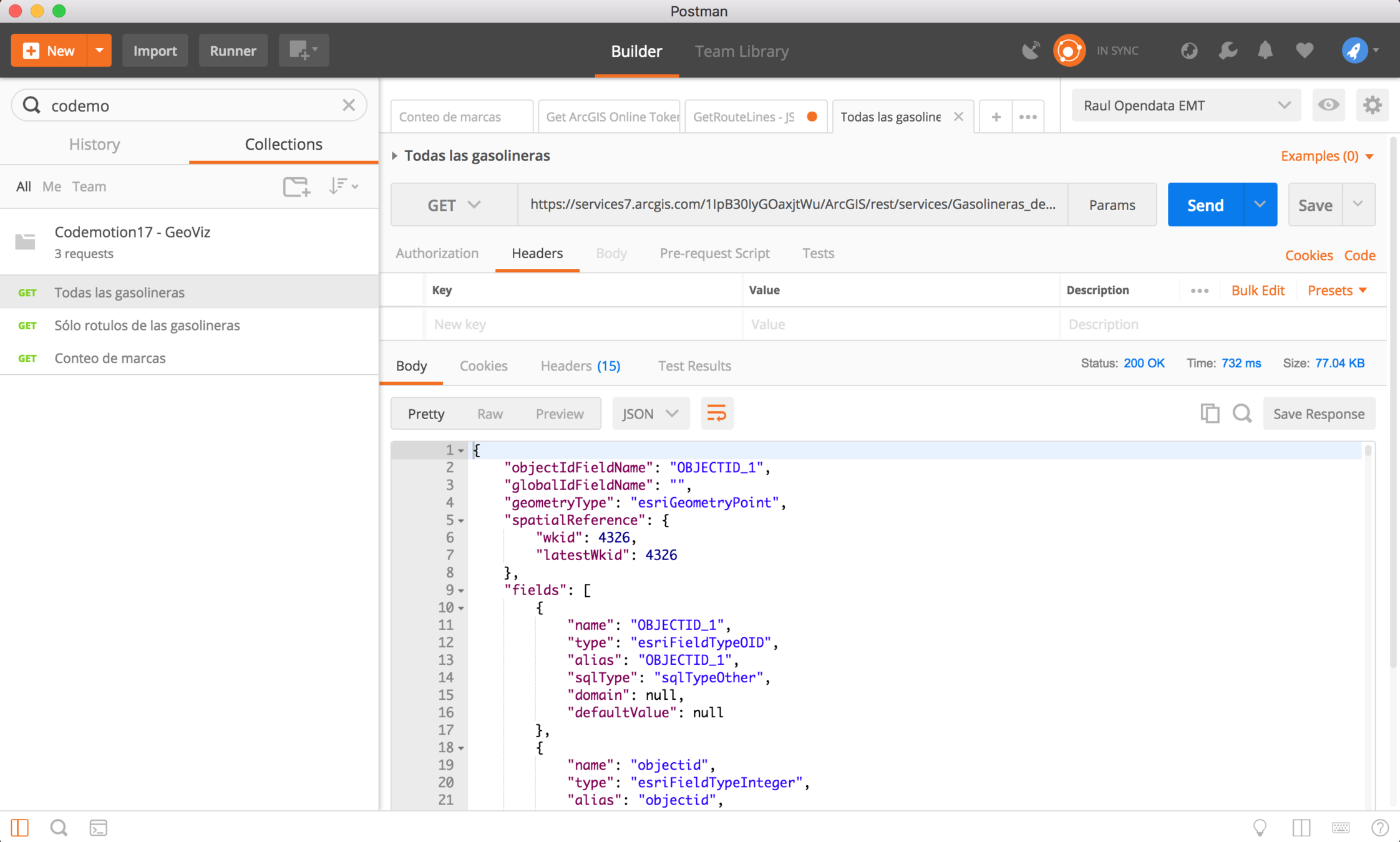Create a new collection folder icon
This screenshot has height=842, width=1400.
click(x=296, y=186)
